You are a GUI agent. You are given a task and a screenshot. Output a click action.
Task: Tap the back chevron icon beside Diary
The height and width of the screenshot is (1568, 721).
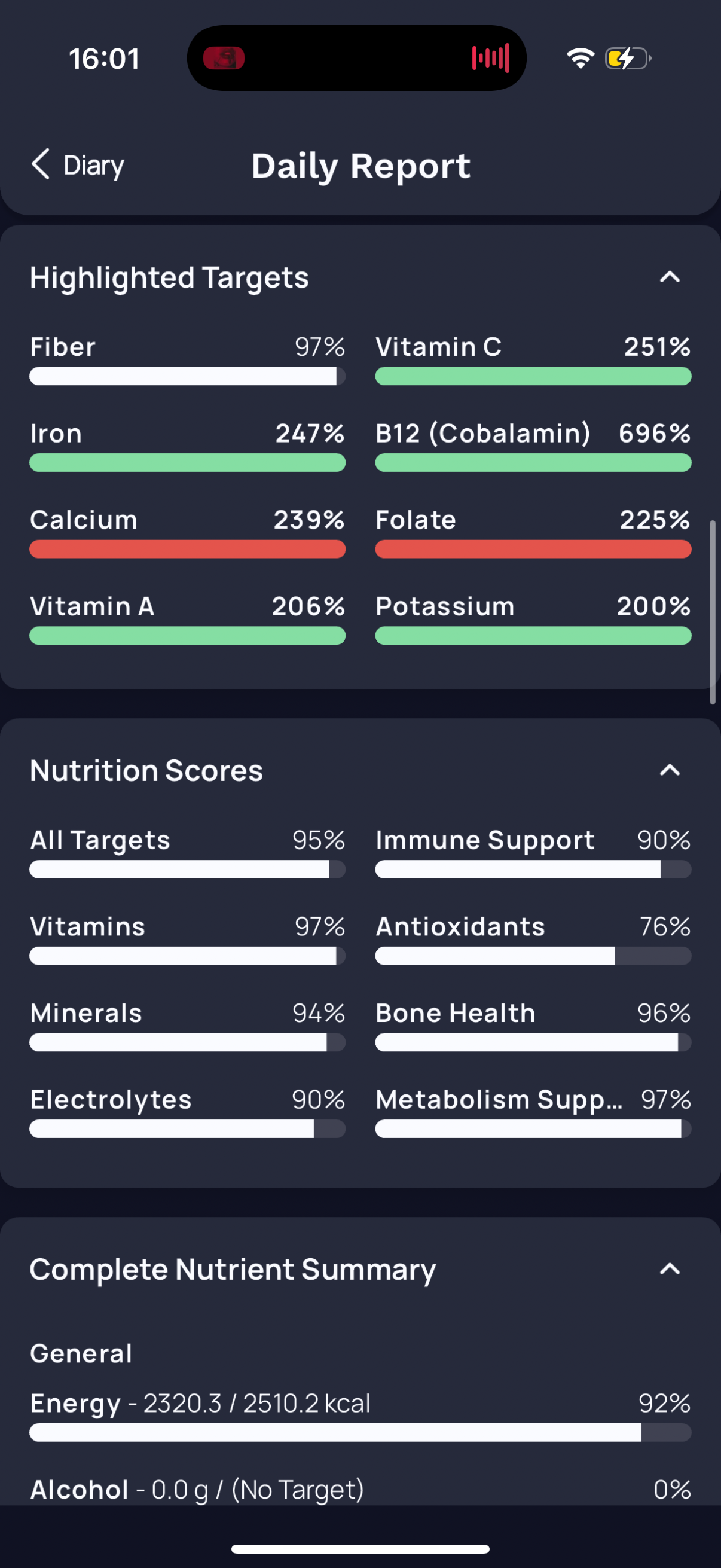41,164
